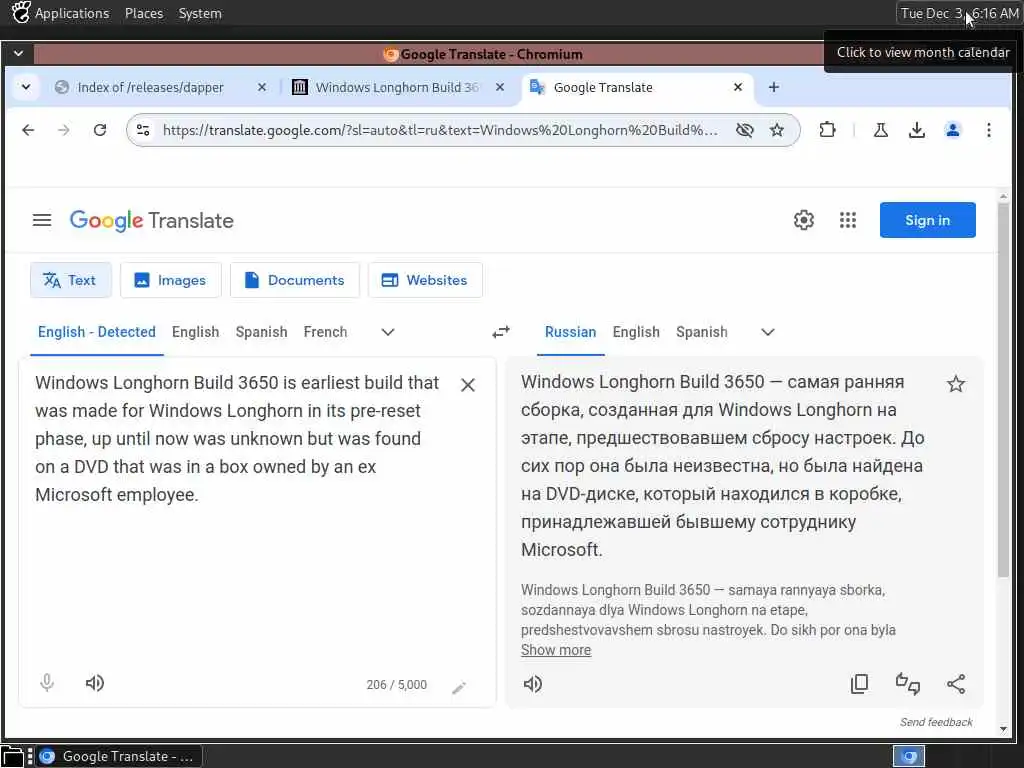Choose English as the source language
The image size is (1024, 768).
pos(195,332)
